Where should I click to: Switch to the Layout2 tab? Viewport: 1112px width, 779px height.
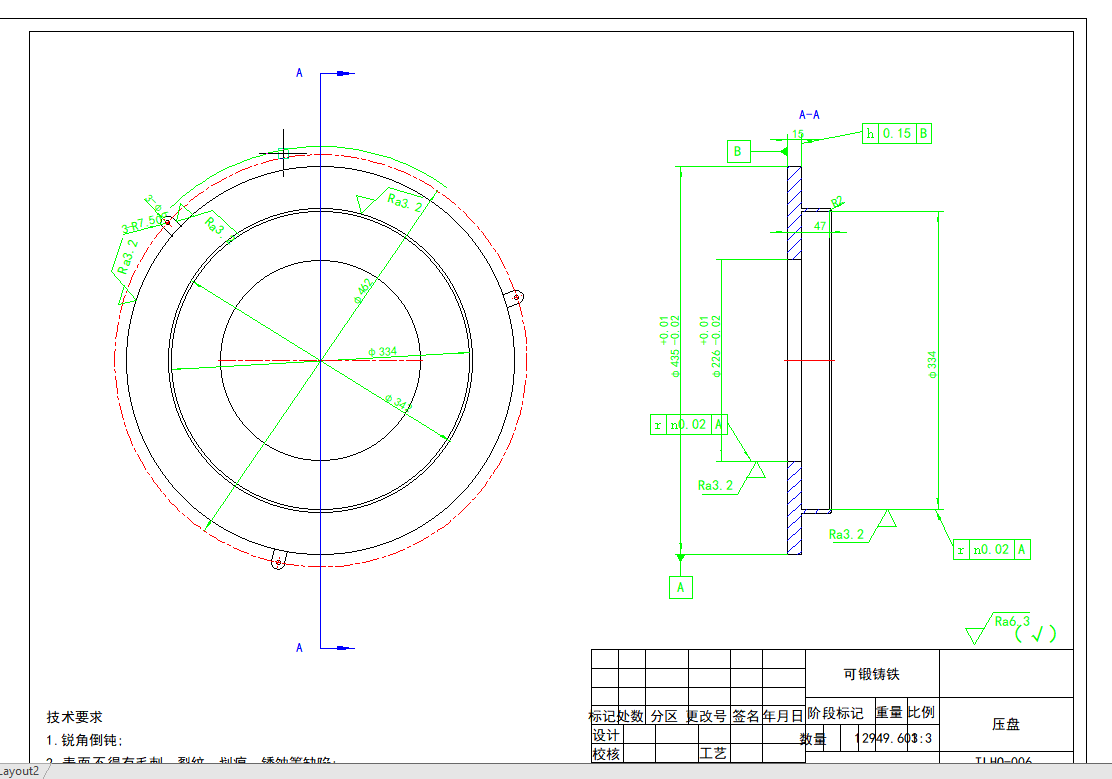[x=19, y=771]
